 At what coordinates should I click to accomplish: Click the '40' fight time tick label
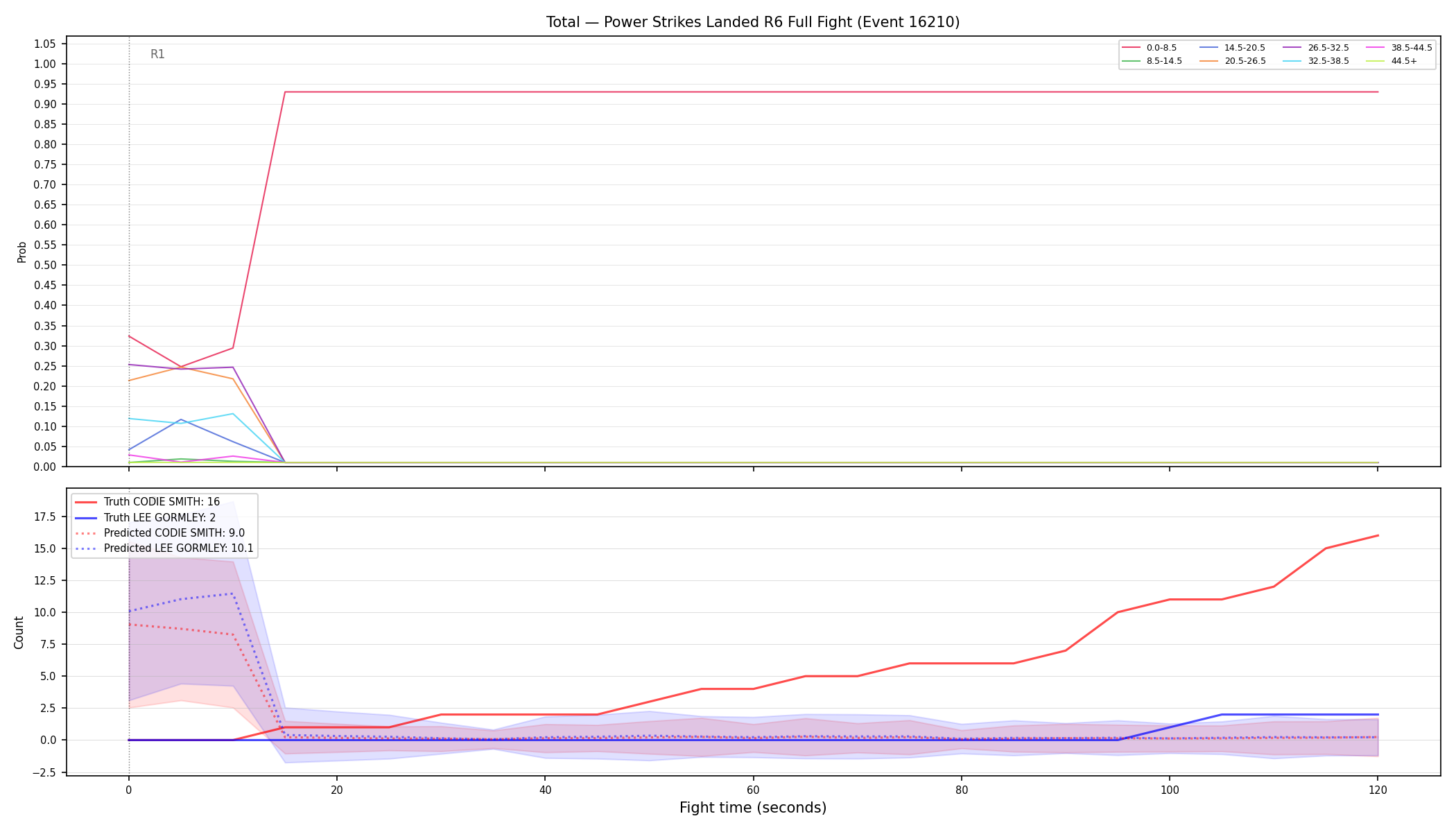pos(545,790)
